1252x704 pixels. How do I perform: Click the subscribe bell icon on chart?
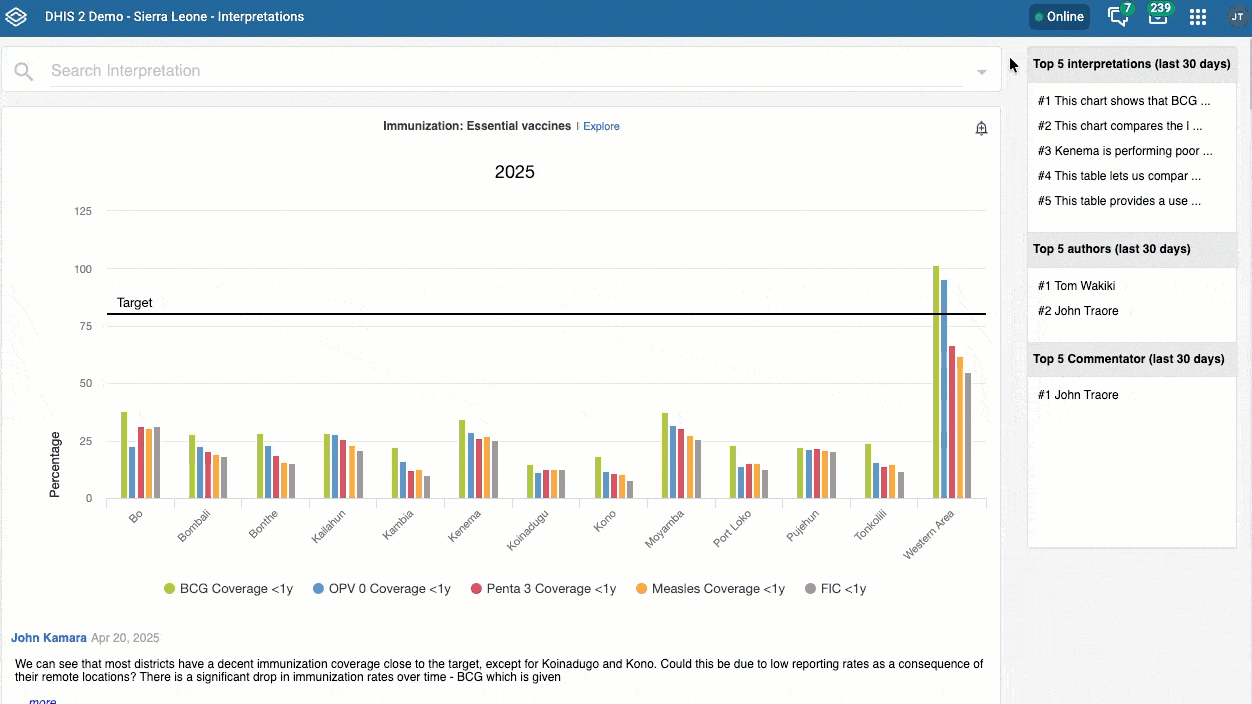tap(981, 128)
